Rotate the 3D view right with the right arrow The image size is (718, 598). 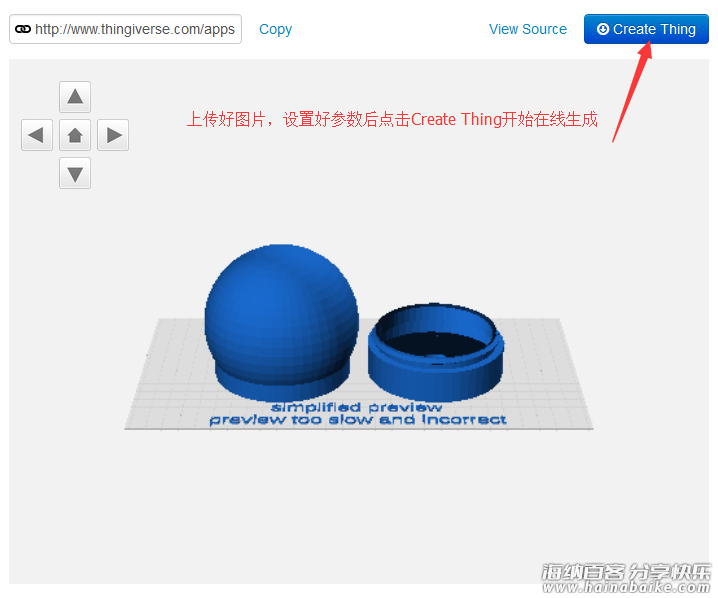click(x=113, y=135)
